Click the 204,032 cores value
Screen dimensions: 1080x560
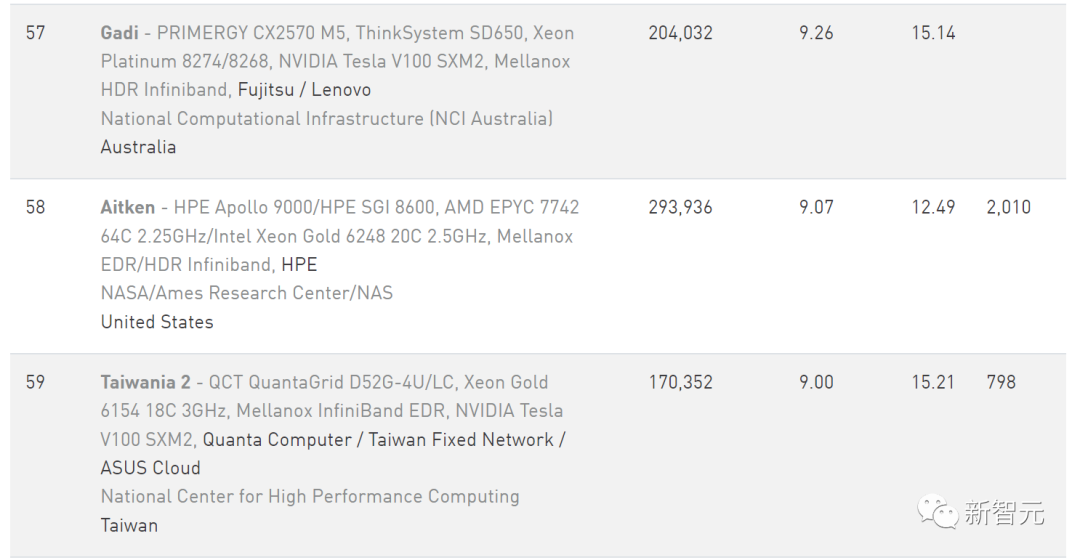pyautogui.click(x=680, y=33)
